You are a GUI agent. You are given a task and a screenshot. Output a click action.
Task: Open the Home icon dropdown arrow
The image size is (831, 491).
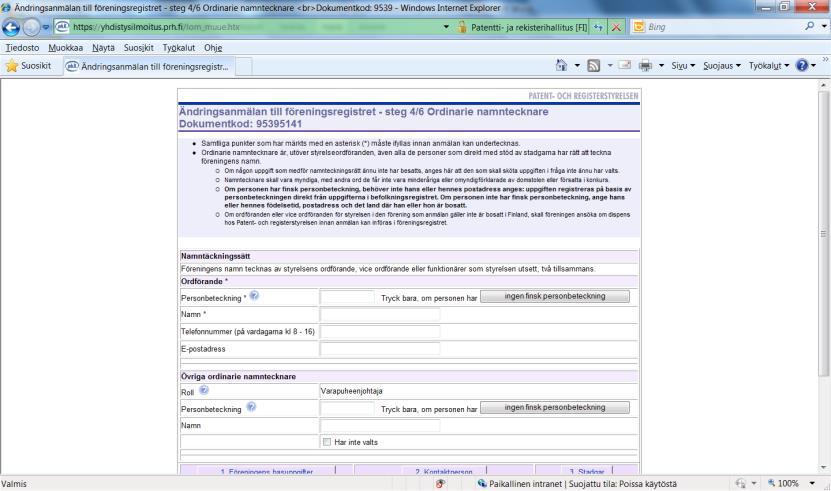tap(577, 66)
